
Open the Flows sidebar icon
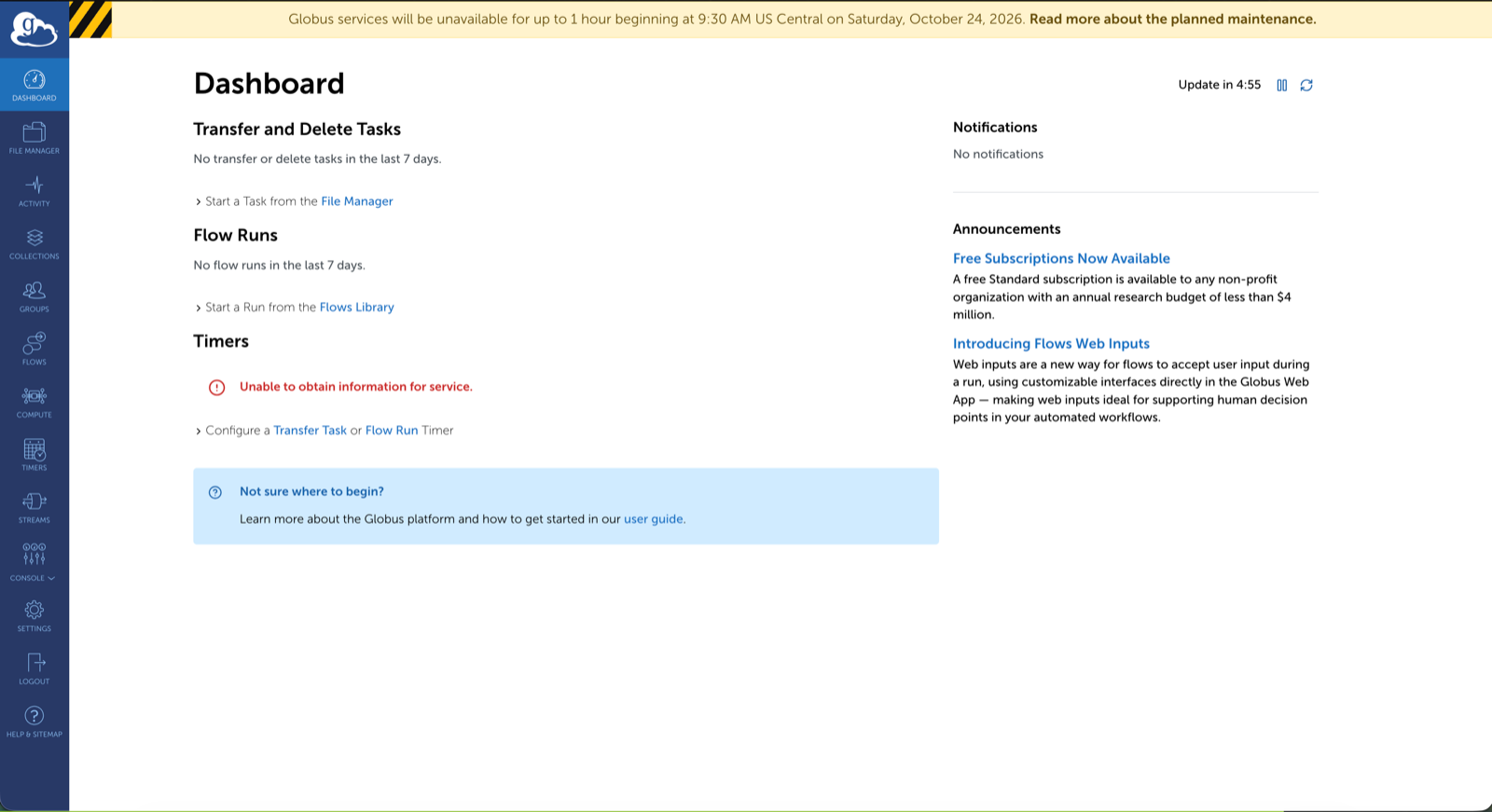click(35, 350)
